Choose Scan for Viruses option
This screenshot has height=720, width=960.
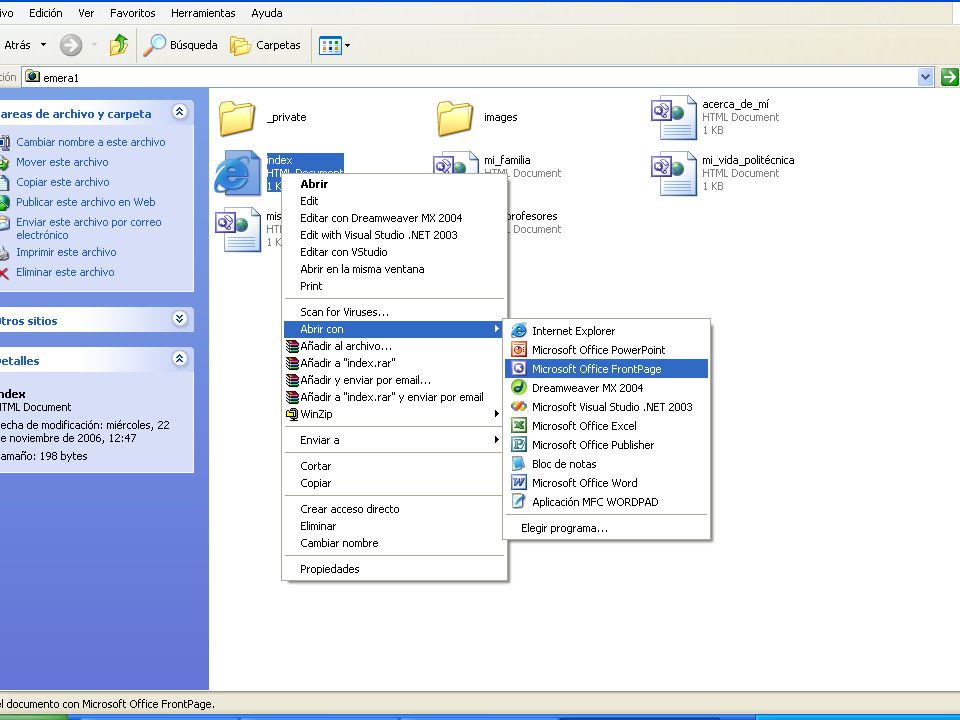tap(394, 312)
